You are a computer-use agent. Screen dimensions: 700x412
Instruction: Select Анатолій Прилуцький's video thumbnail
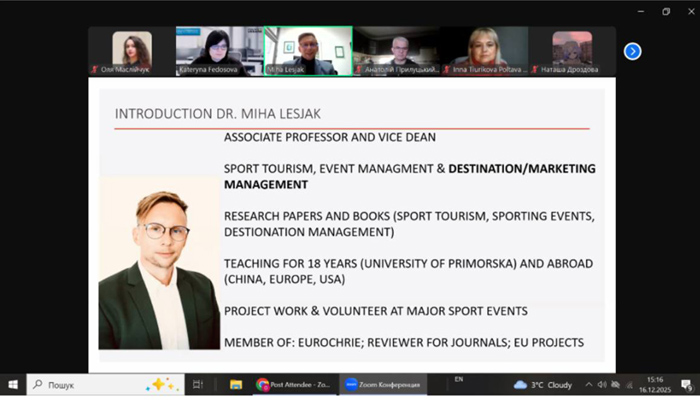(400, 51)
